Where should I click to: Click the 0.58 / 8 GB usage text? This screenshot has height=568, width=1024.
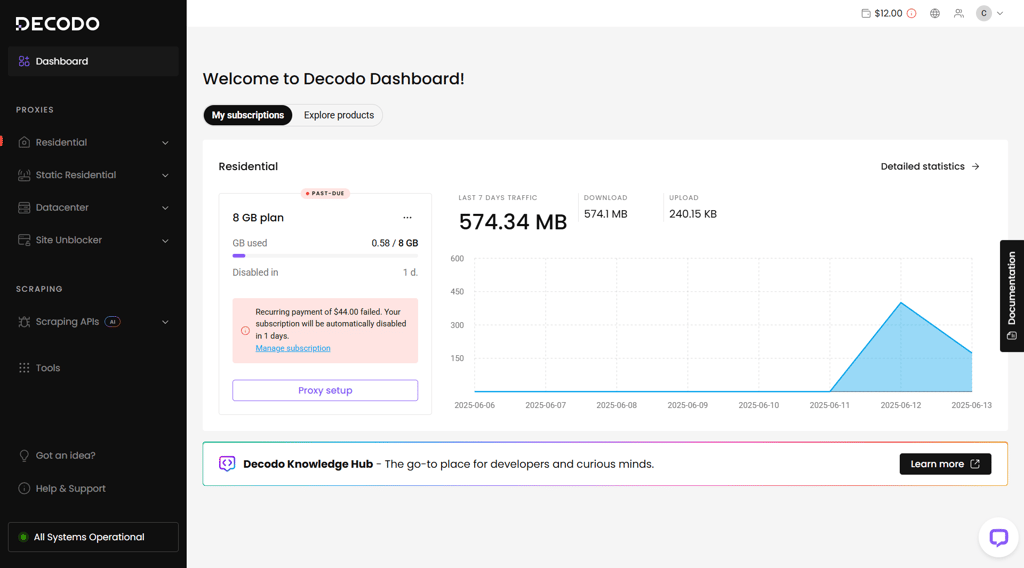pyautogui.click(x=394, y=243)
